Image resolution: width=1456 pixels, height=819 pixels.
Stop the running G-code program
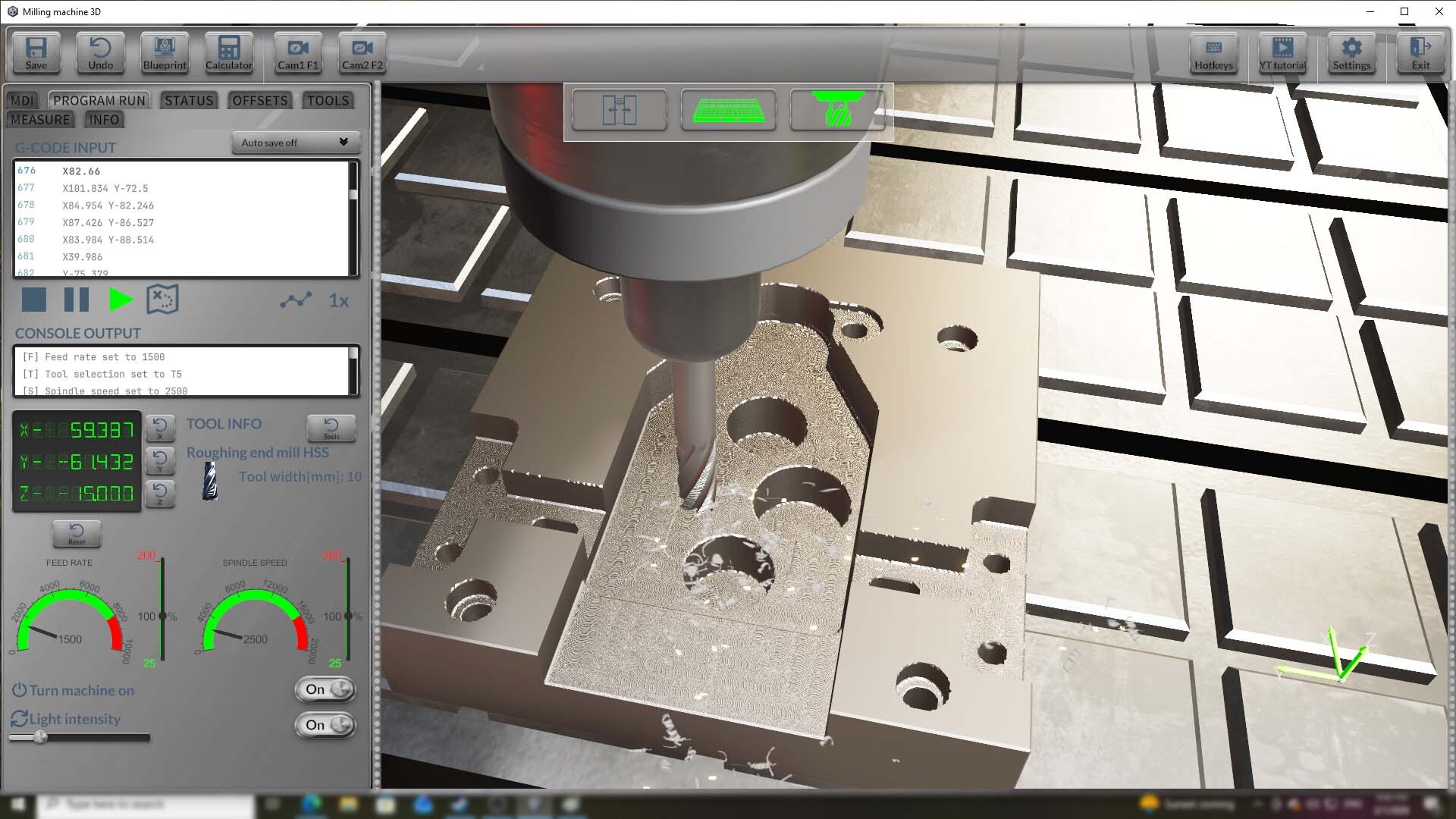pyautogui.click(x=33, y=300)
